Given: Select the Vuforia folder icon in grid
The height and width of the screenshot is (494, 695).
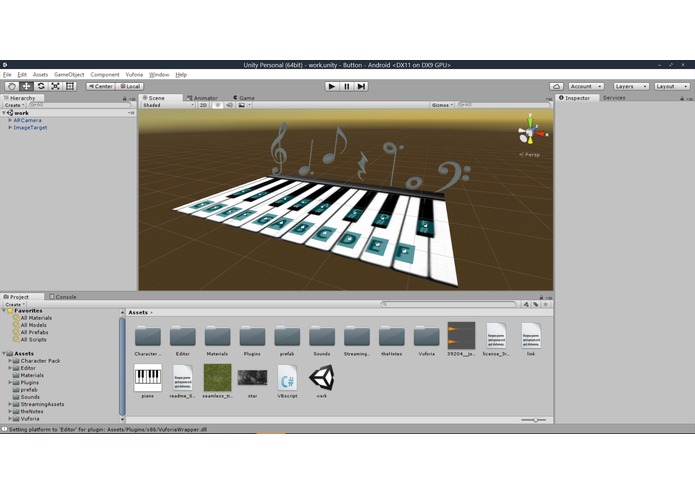Looking at the screenshot, I should point(426,336).
